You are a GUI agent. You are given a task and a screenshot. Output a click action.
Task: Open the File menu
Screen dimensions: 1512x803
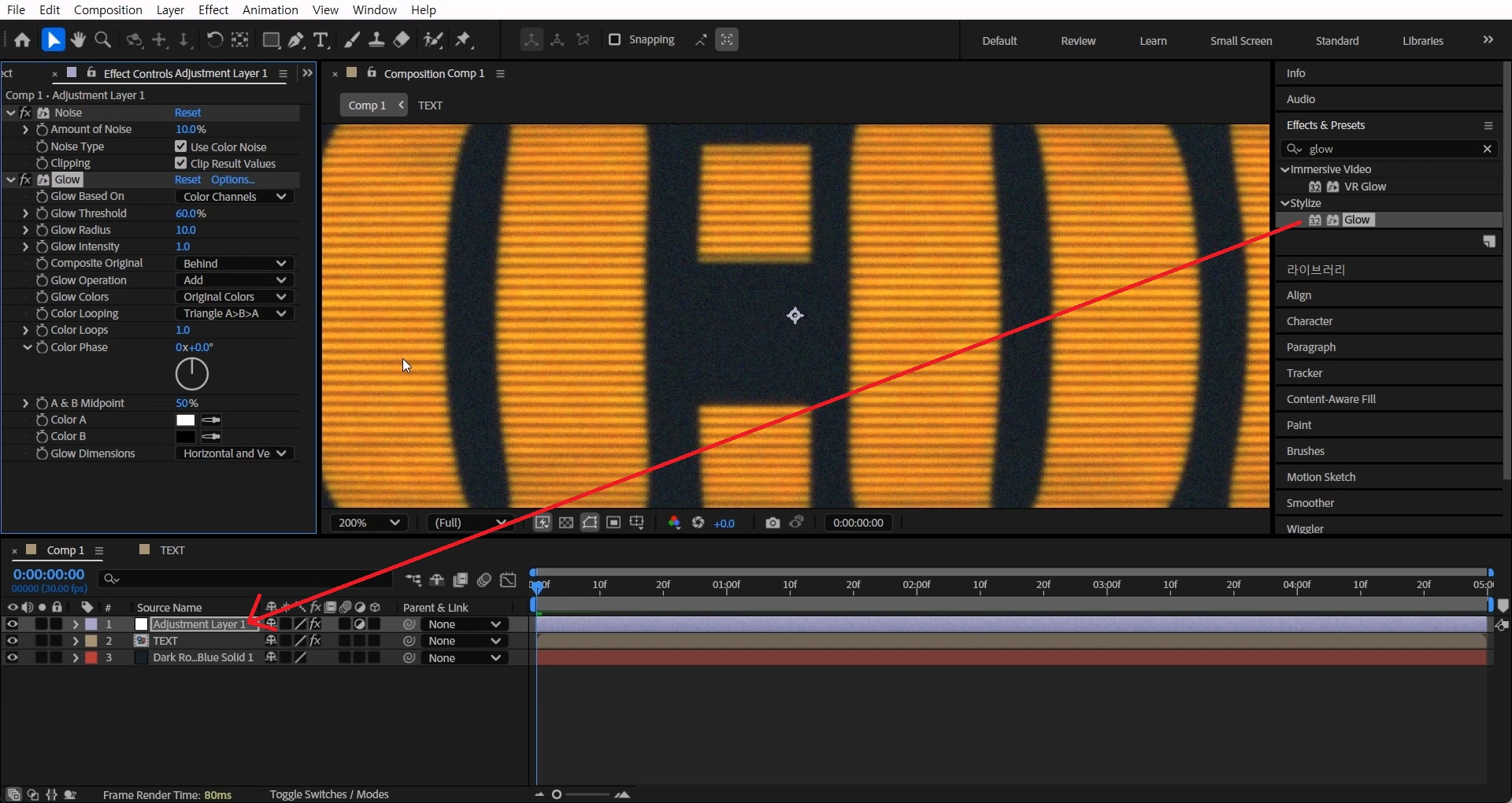[x=16, y=9]
